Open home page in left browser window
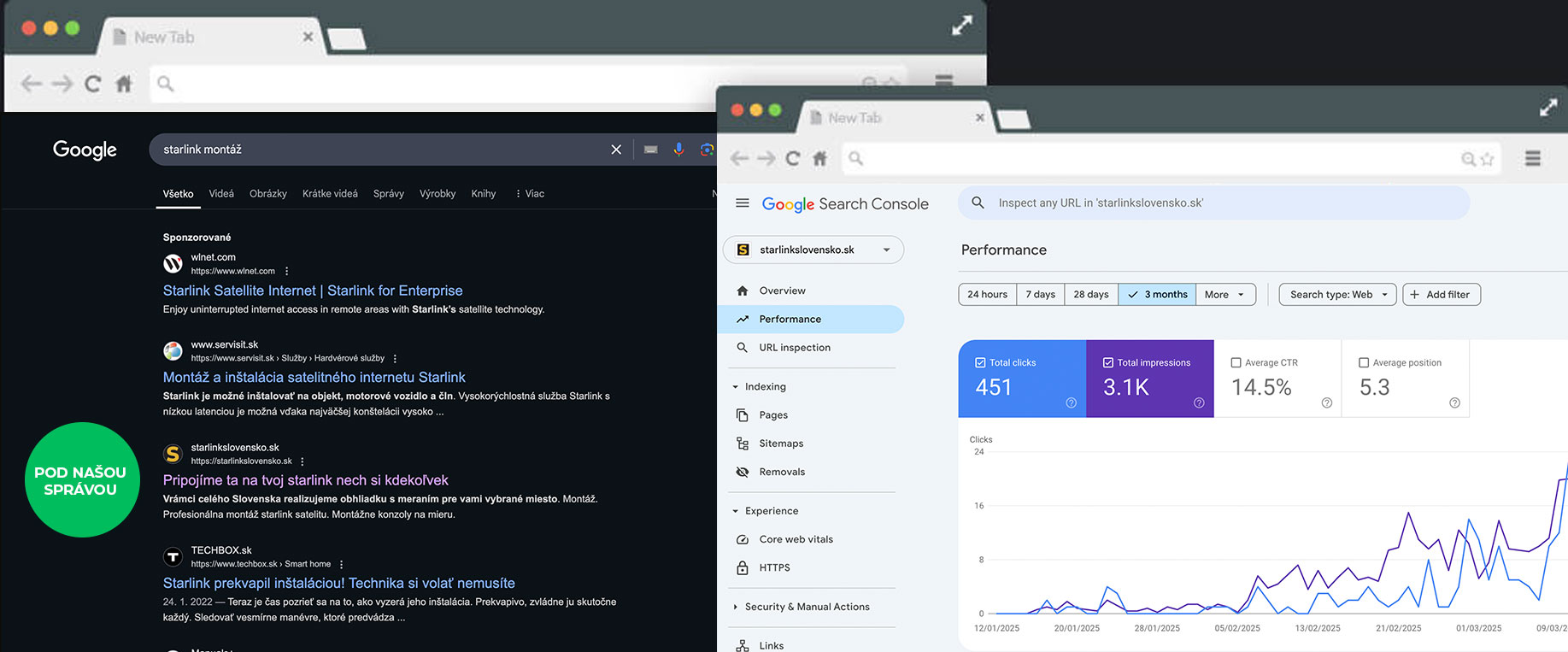The image size is (1568, 652). coord(124,84)
